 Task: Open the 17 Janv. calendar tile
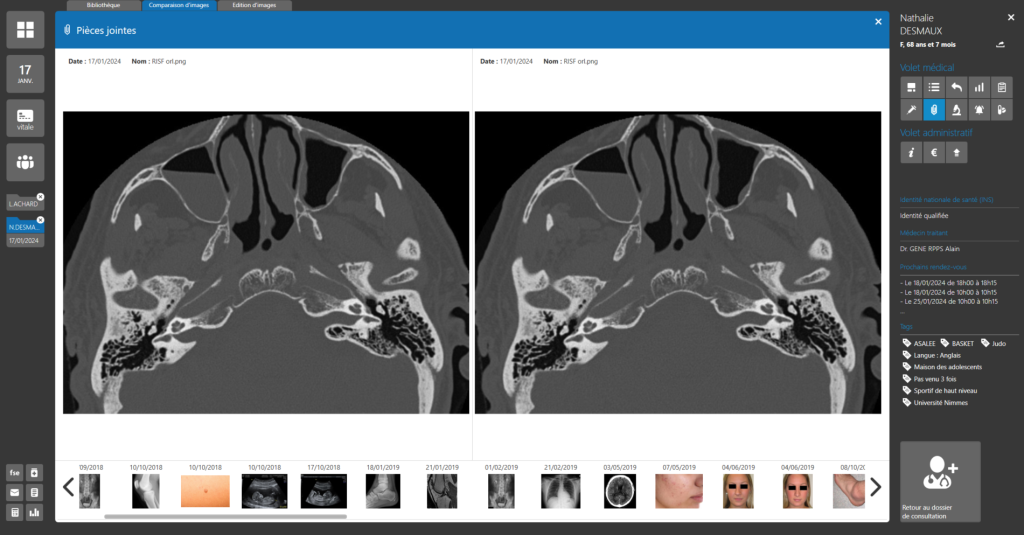[25, 74]
